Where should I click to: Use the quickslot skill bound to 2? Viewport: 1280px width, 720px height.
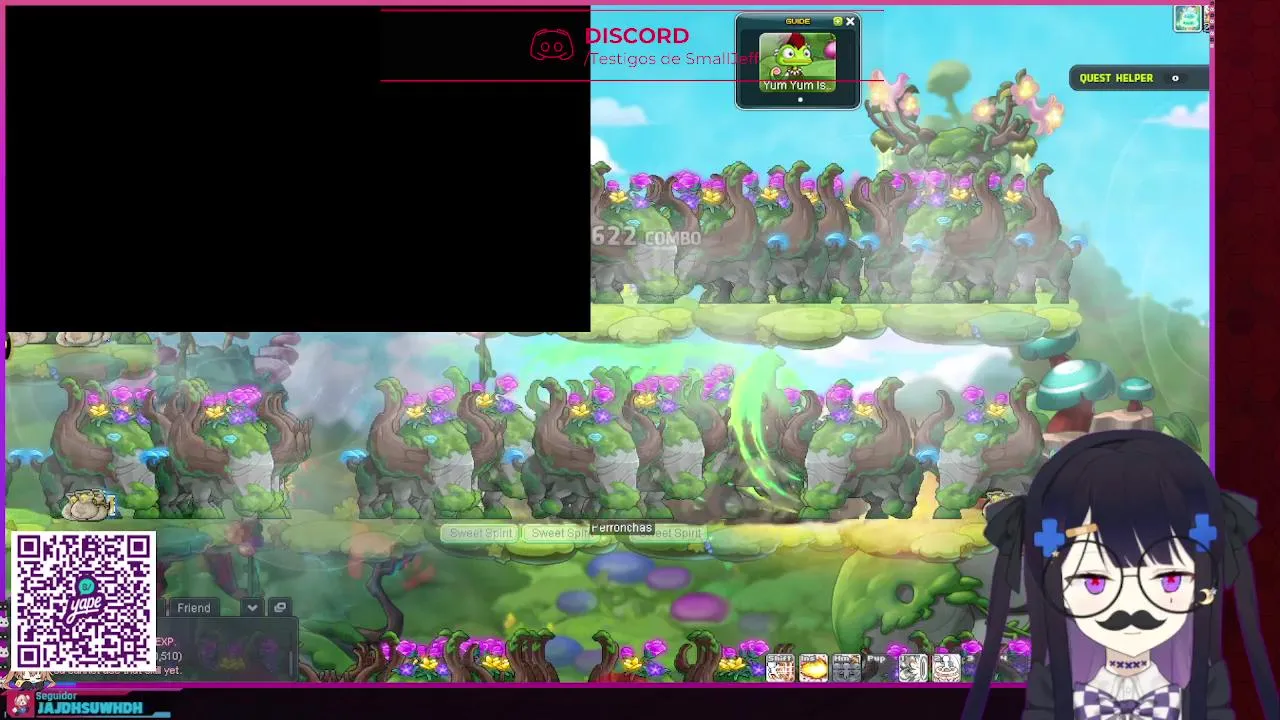click(946, 668)
